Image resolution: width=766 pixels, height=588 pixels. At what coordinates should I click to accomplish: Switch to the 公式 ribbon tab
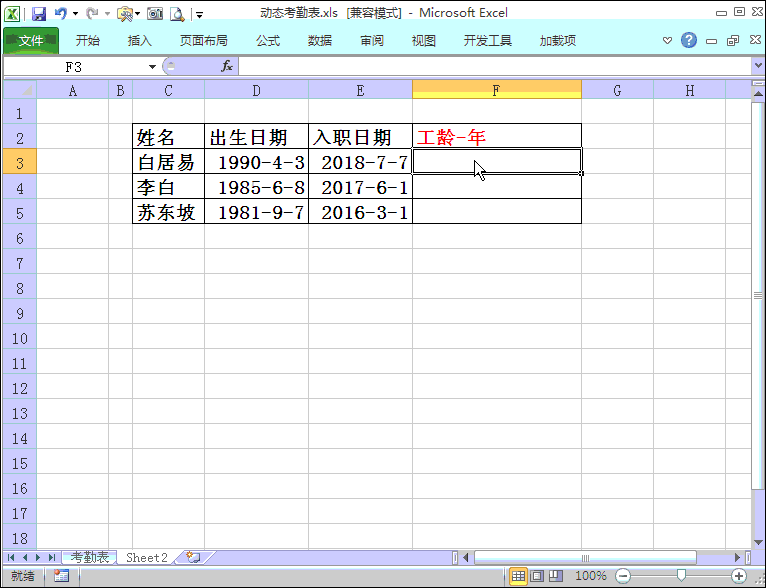[268, 41]
